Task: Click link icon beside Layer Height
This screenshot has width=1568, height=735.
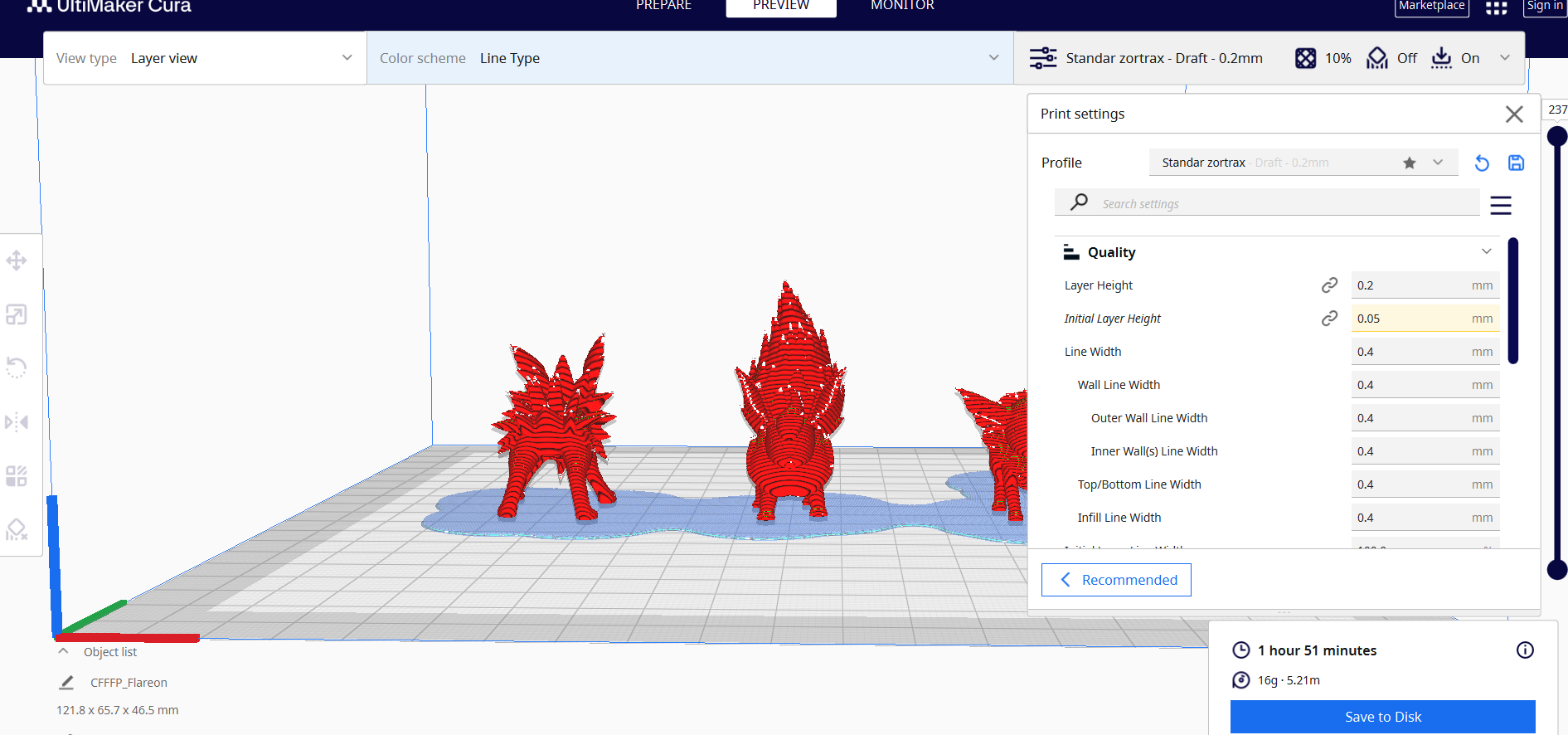Action: click(x=1329, y=285)
